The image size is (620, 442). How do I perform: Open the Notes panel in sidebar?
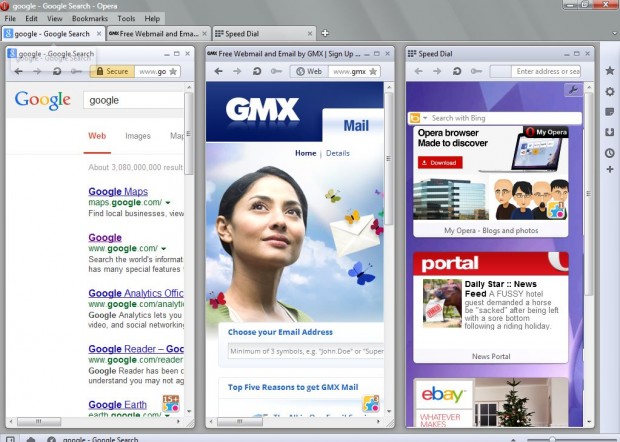tap(609, 112)
